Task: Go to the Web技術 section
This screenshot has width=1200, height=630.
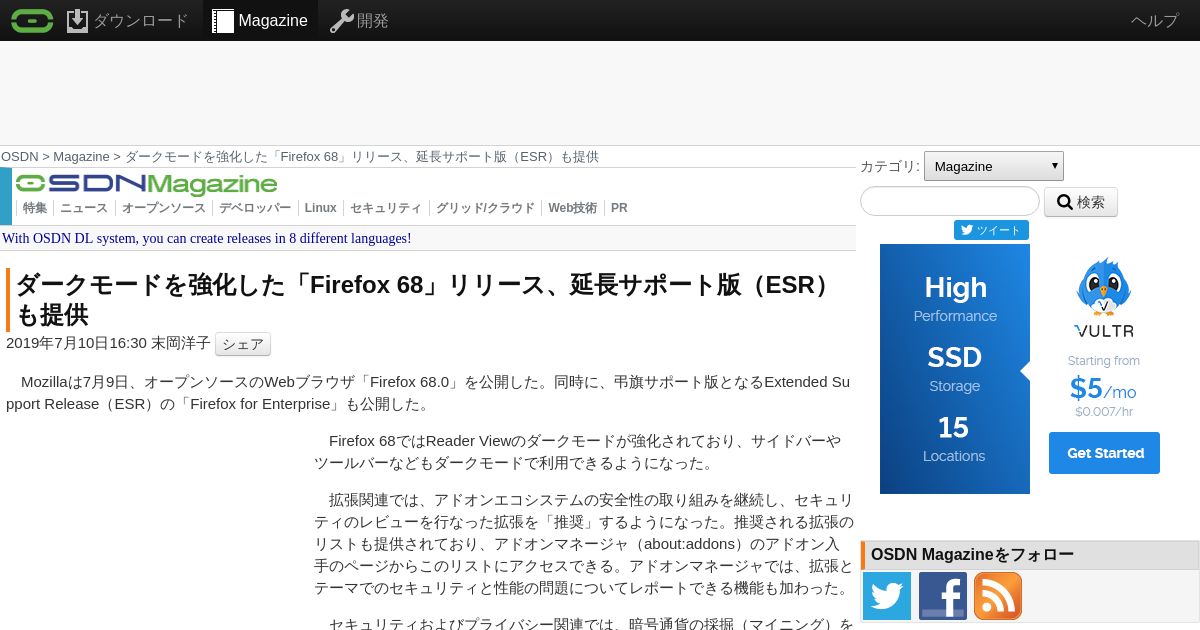Action: click(573, 208)
